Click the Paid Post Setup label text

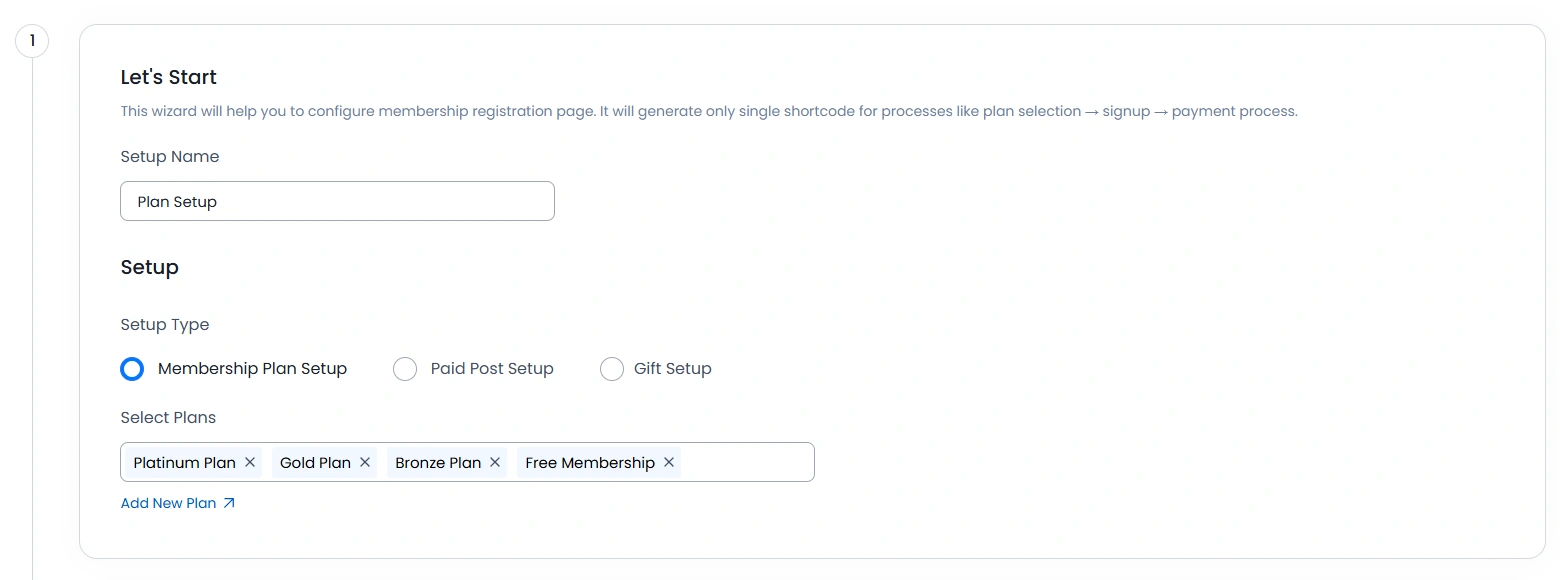pyautogui.click(x=491, y=369)
